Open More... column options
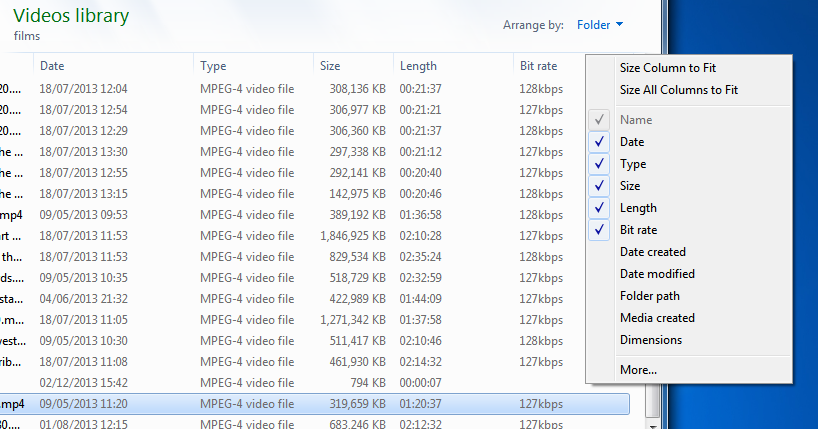This screenshot has height=429, width=818. tap(638, 370)
